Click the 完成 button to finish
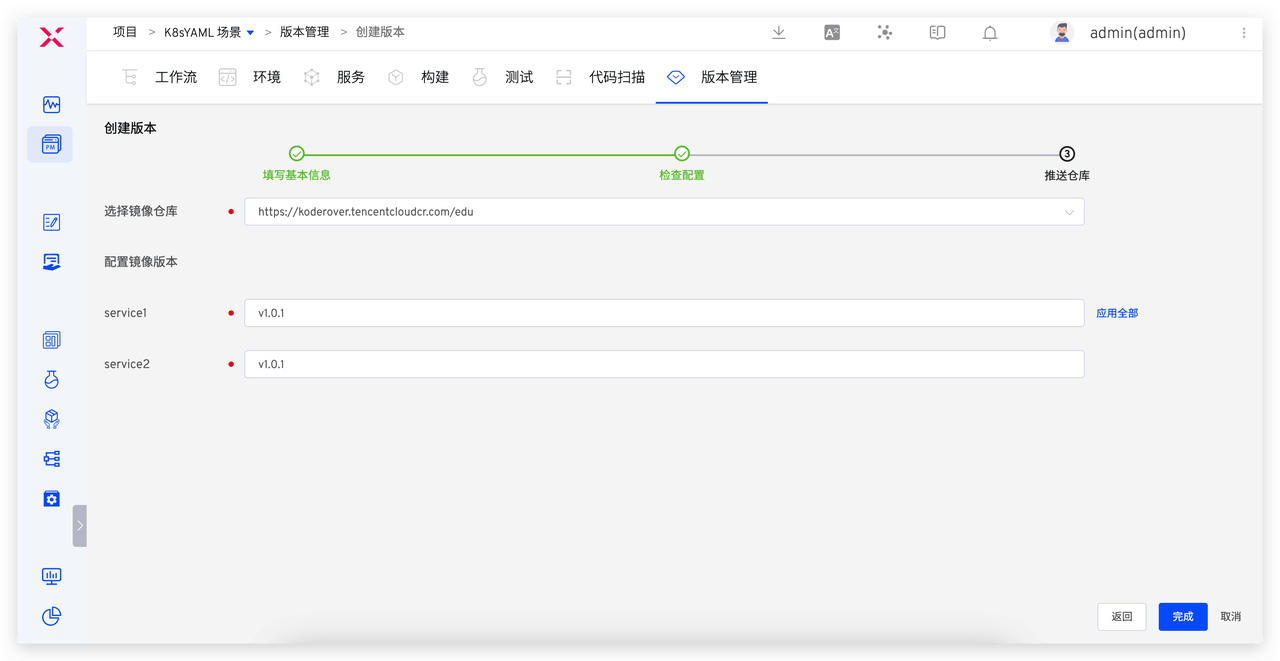 [x=1182, y=616]
